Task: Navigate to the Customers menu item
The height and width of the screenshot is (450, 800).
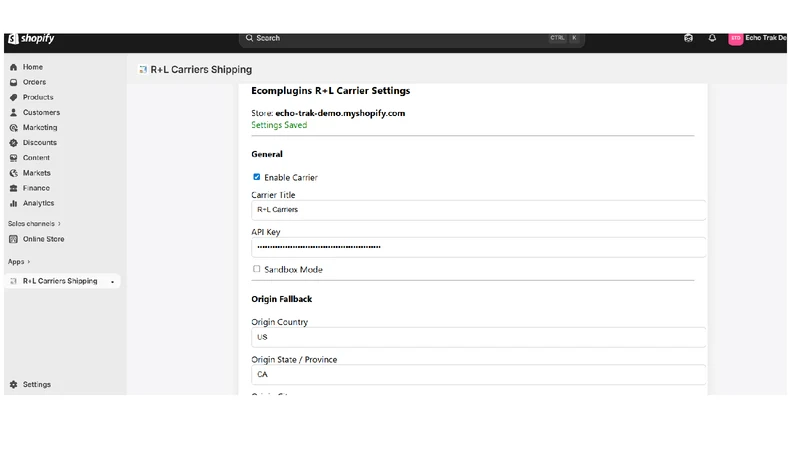Action: pyautogui.click(x=41, y=113)
